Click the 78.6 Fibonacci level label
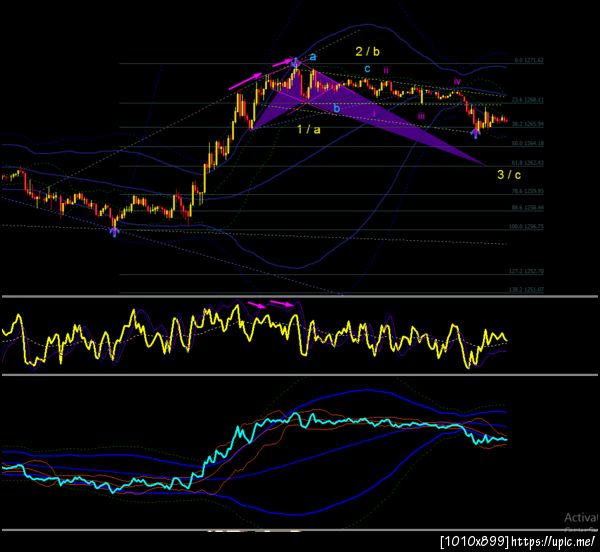600x552 pixels. tap(528, 191)
